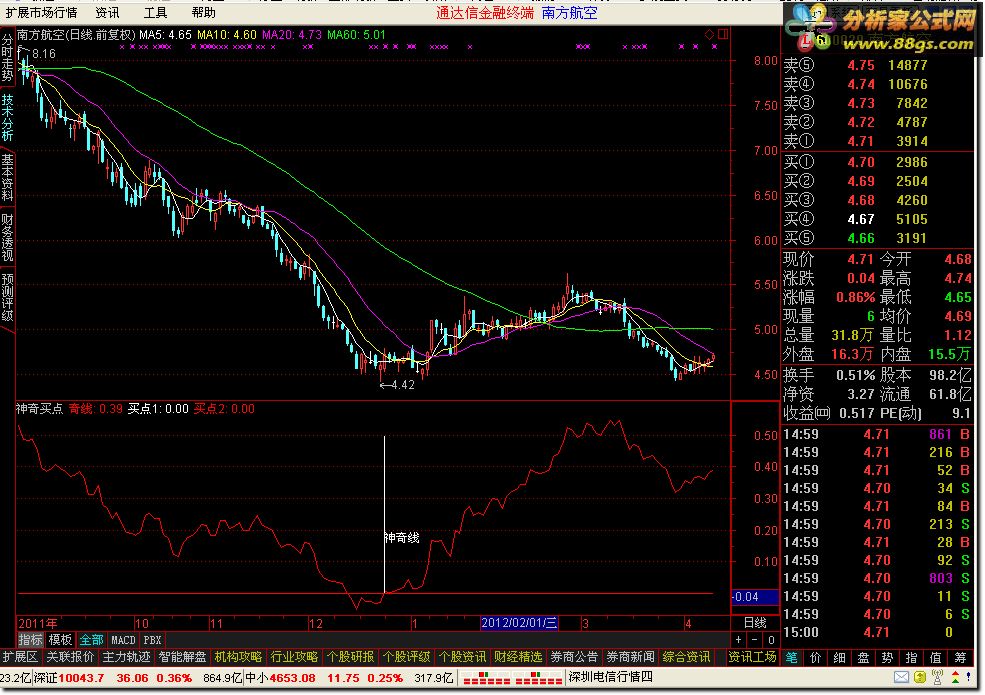Click the -0.04 blue value marker on axis

(x=755, y=596)
